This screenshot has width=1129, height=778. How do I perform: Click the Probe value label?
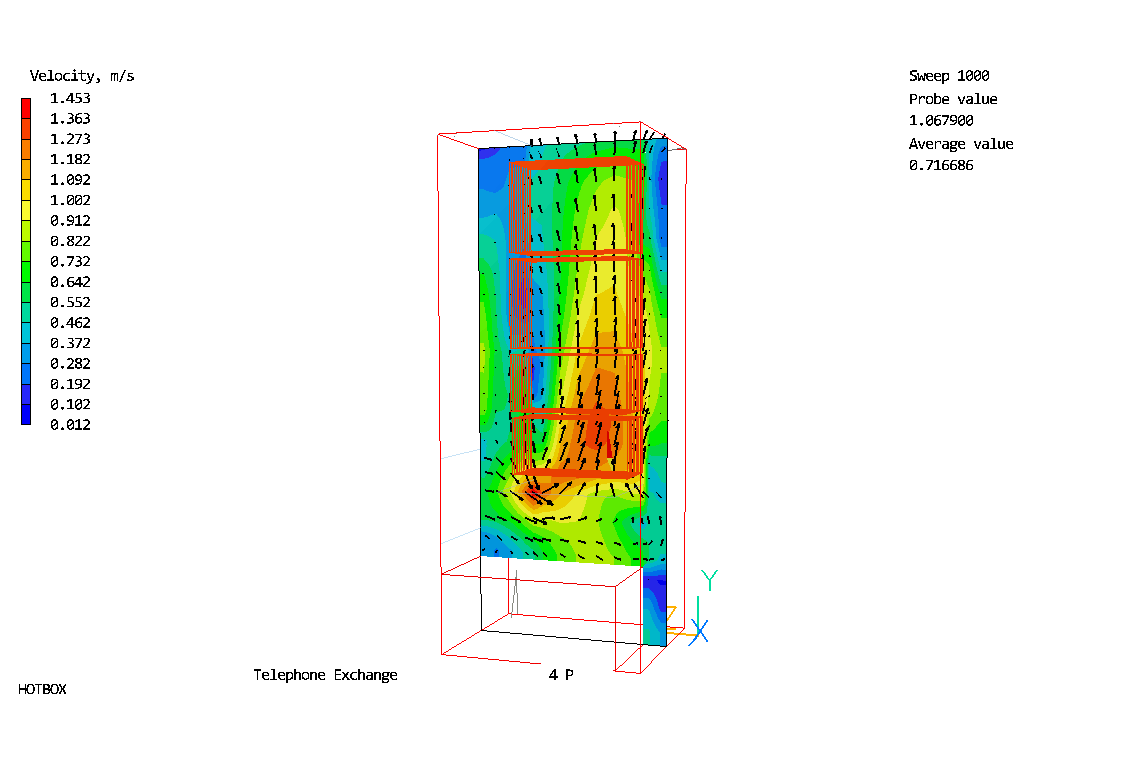(x=952, y=99)
